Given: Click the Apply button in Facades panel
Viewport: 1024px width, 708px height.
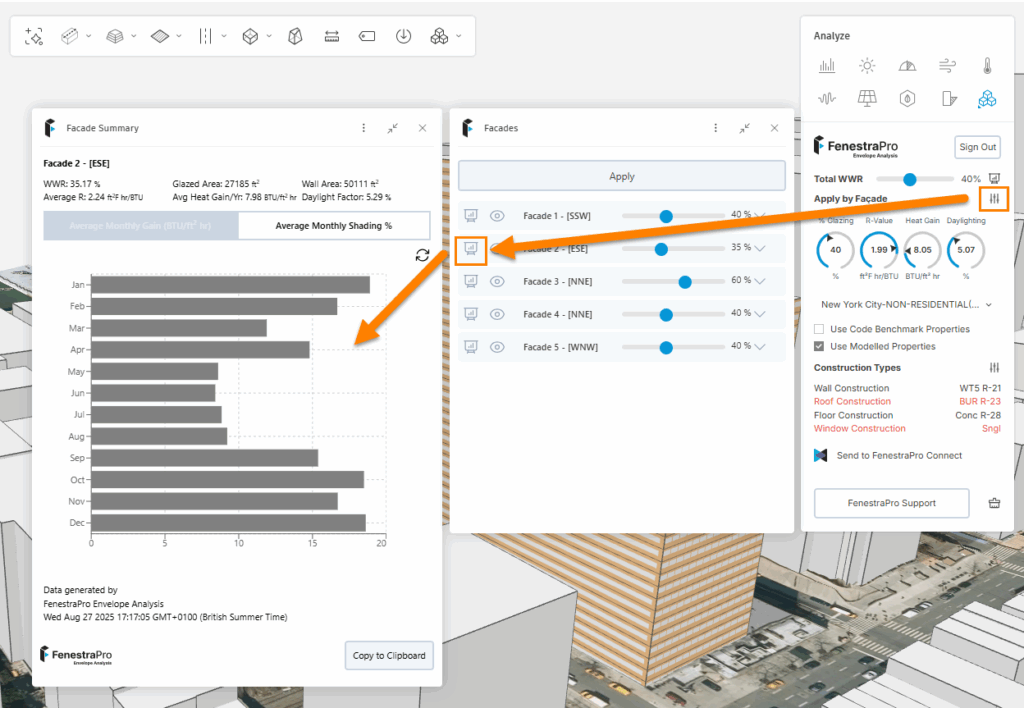Looking at the screenshot, I should (622, 176).
